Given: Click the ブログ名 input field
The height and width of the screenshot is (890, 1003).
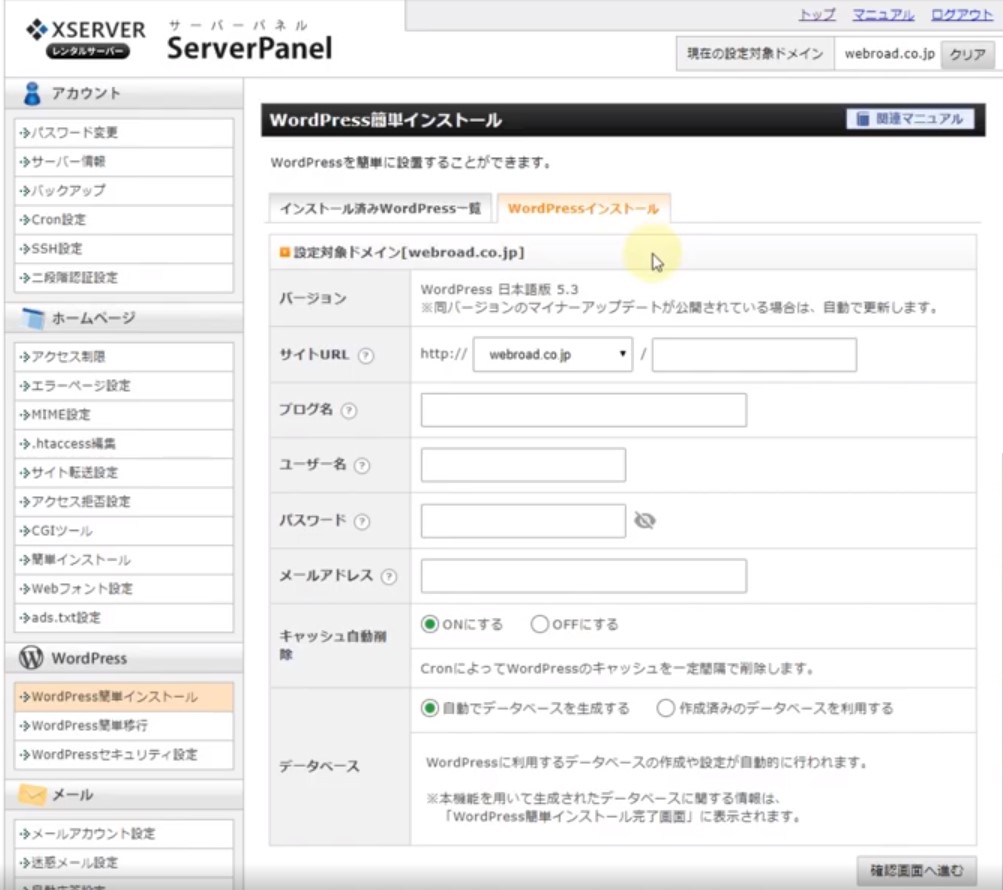Looking at the screenshot, I should point(583,410).
